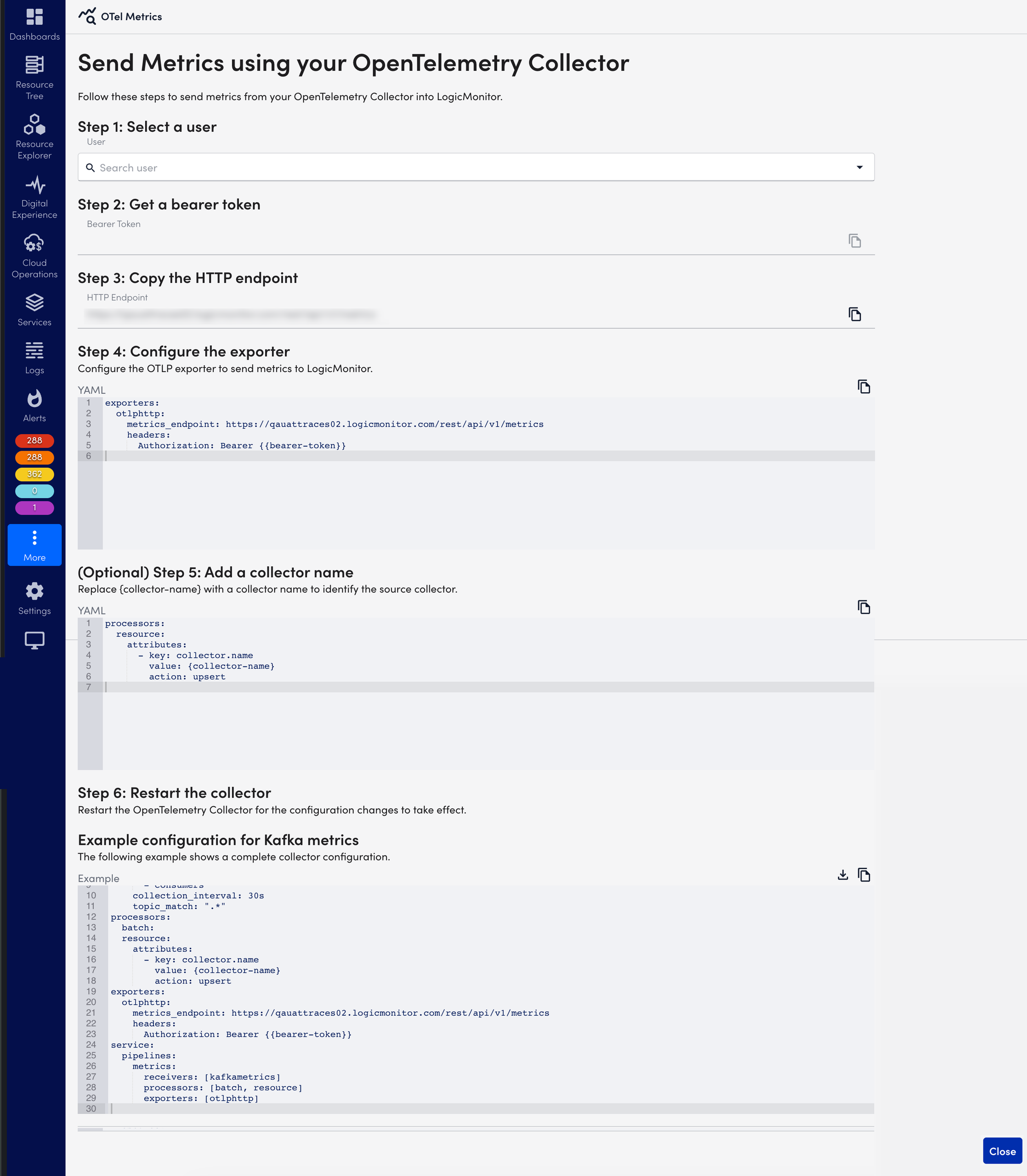Viewport: 1027px width, 1176px height.
Task: Click into the Search user field
Action: point(476,167)
